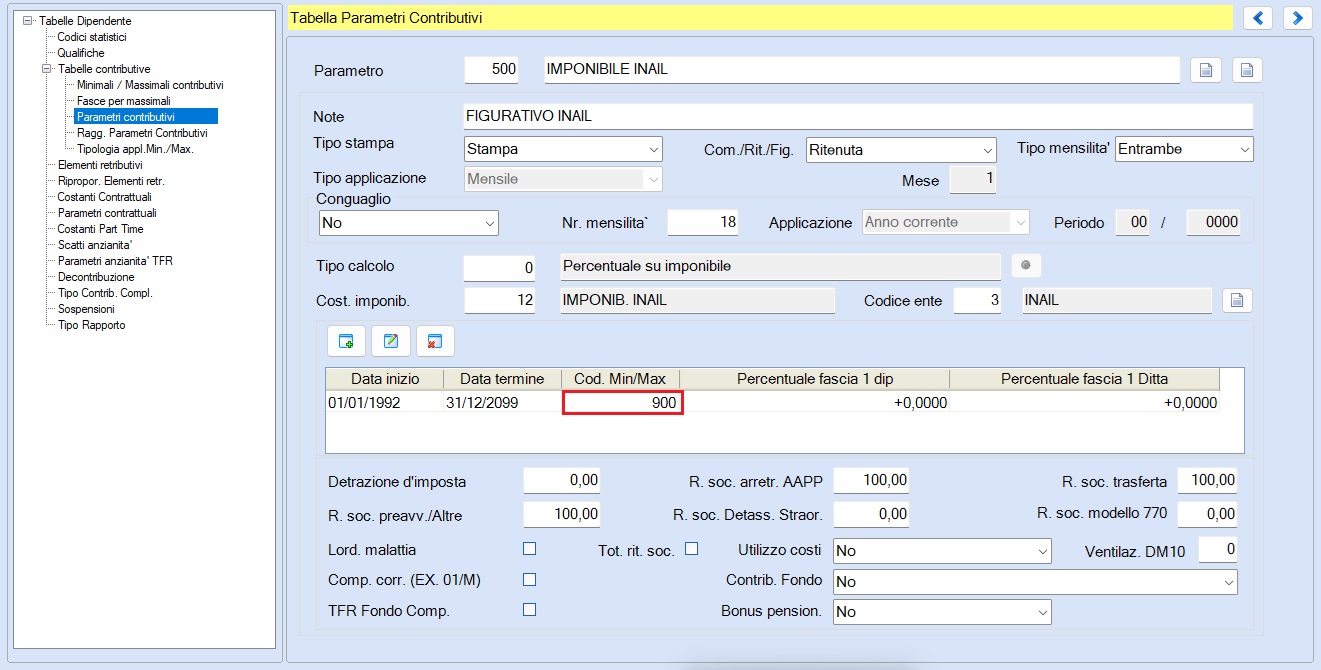Click Detrazione d'imposta field
Image resolution: width=1321 pixels, height=670 pixels.
(562, 481)
